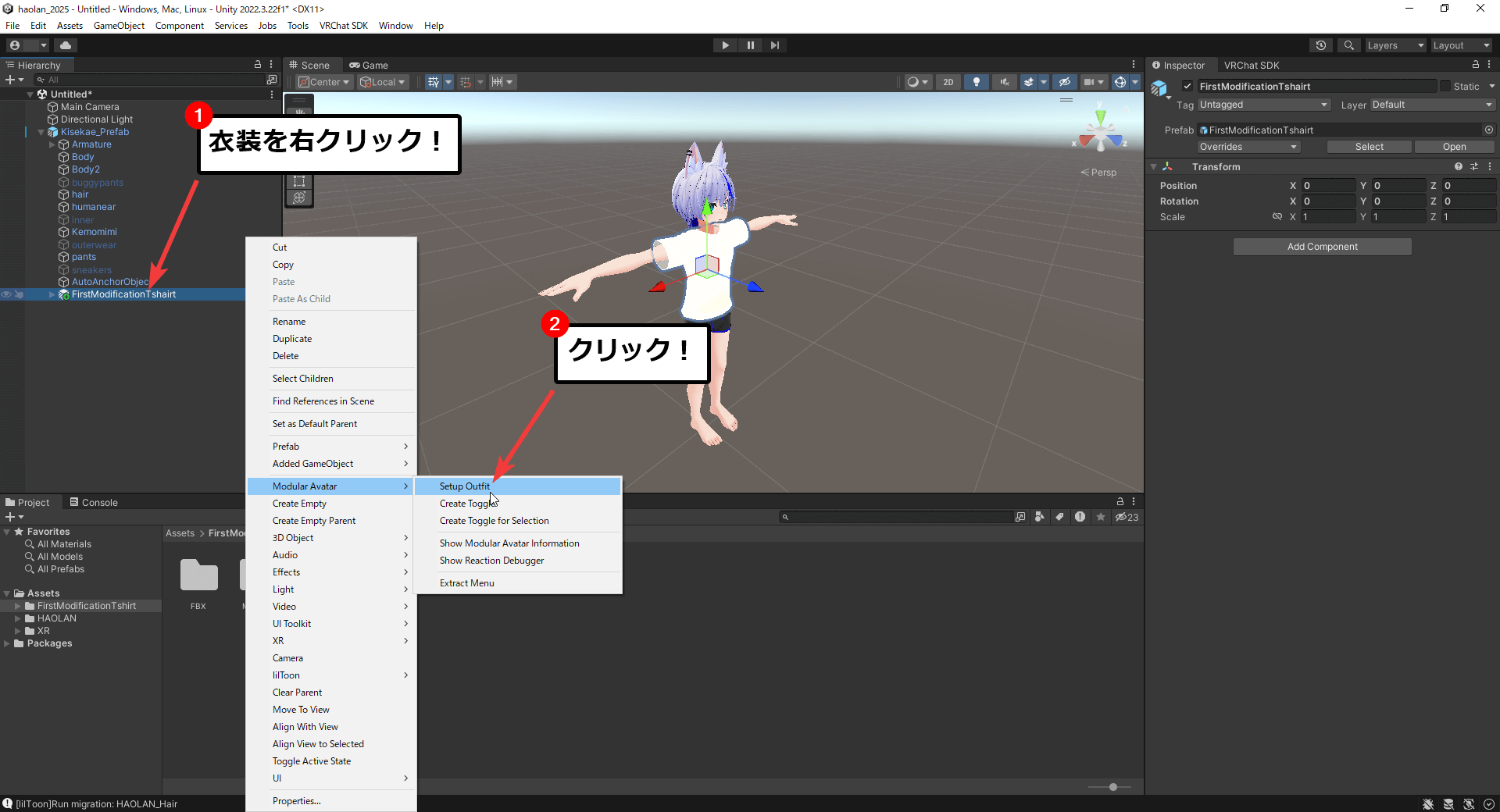Click the Step frame button
1500x812 pixels.
[774, 45]
